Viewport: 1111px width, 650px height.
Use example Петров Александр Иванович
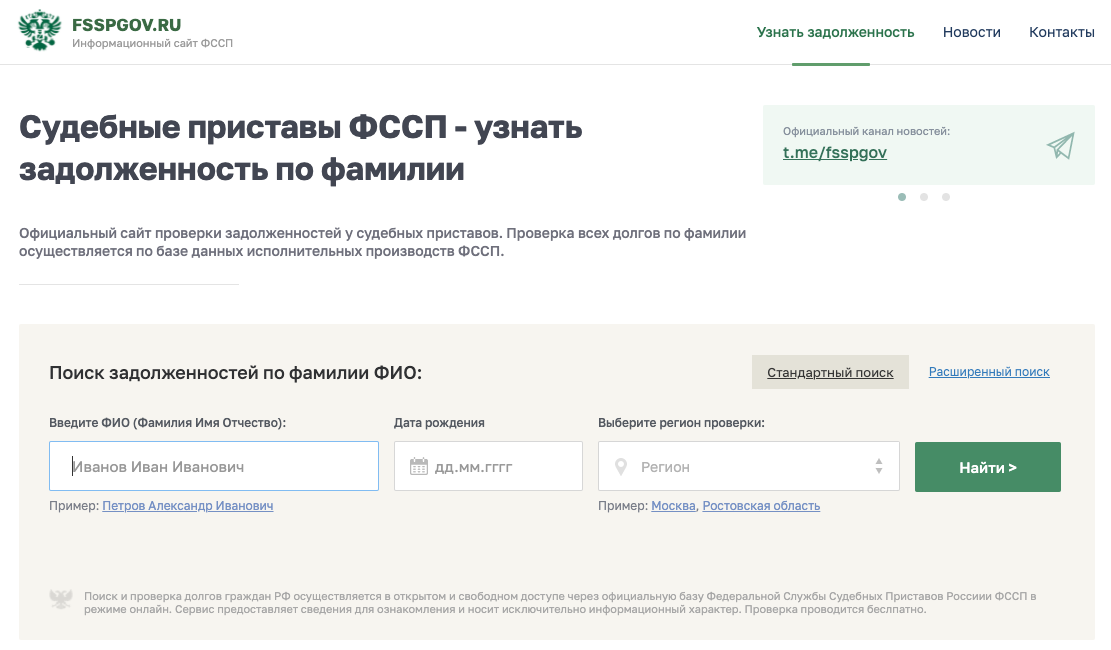[188, 505]
